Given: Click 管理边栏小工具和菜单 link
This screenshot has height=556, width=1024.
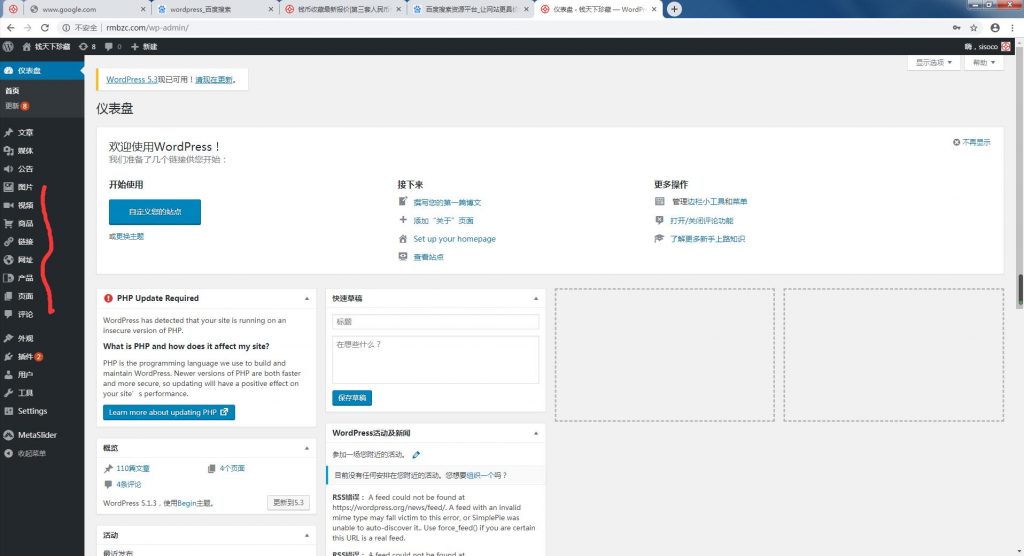Looking at the screenshot, I should tap(710, 202).
